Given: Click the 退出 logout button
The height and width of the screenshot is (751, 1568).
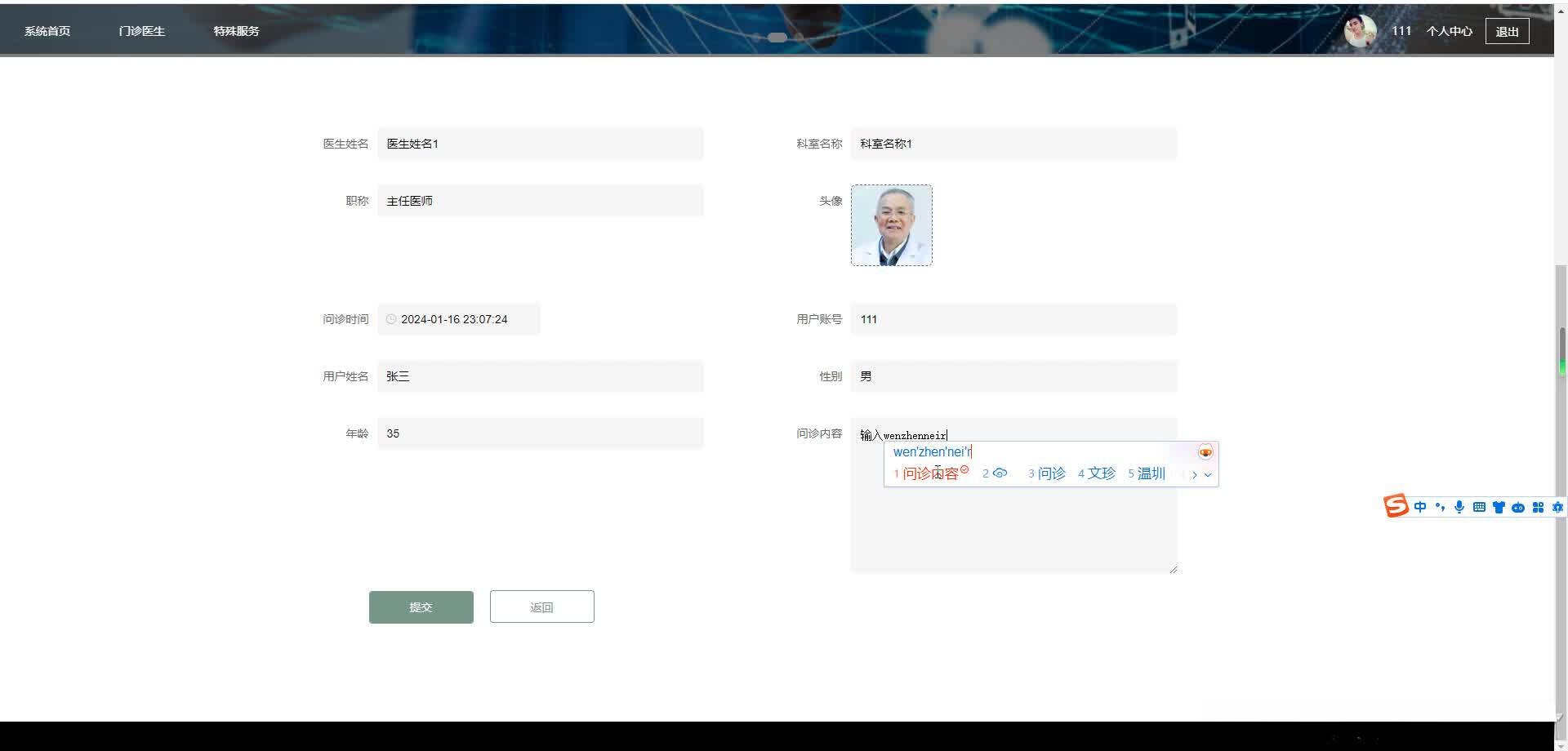Looking at the screenshot, I should click(1507, 30).
